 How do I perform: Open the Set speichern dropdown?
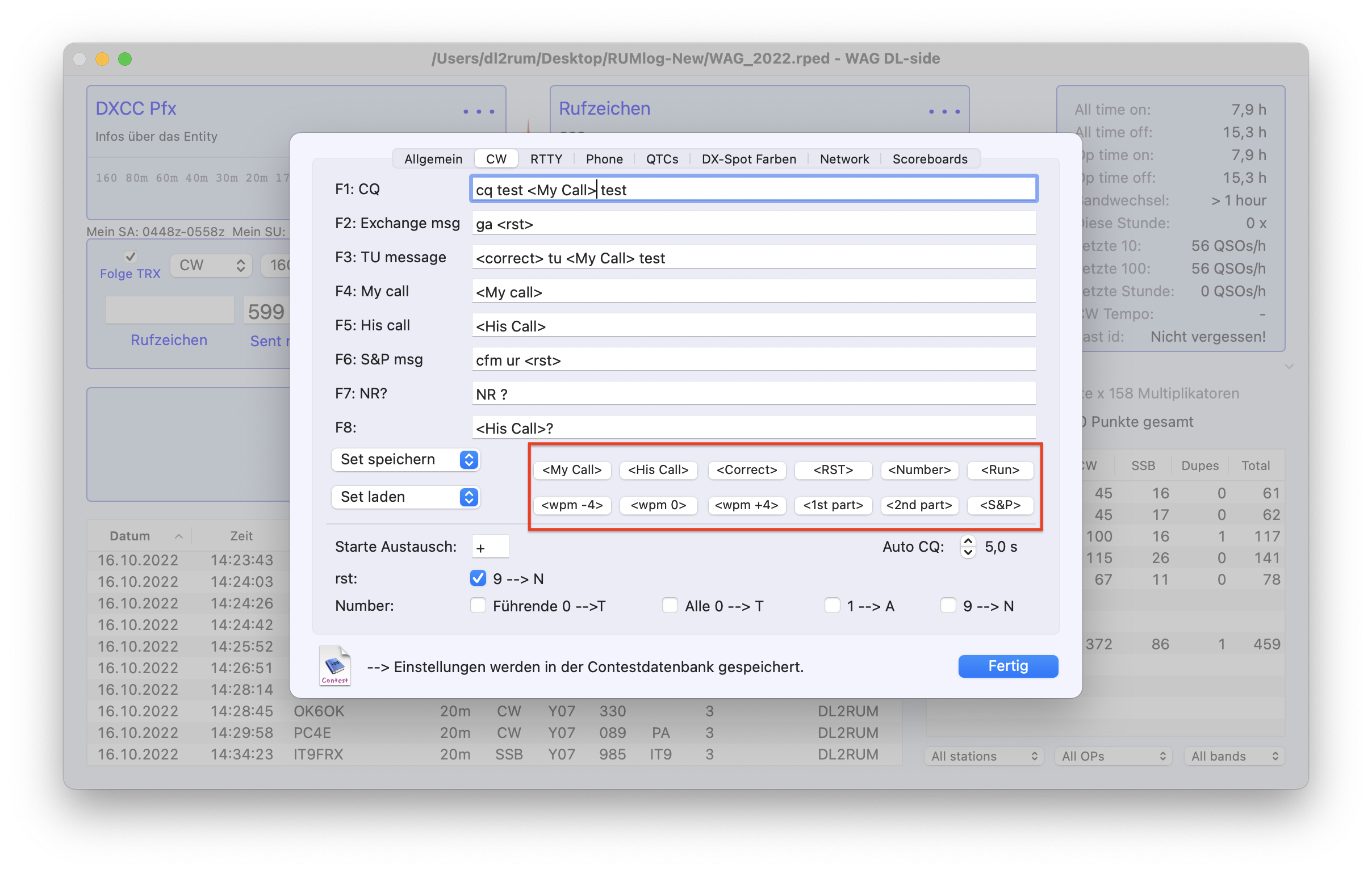point(405,460)
